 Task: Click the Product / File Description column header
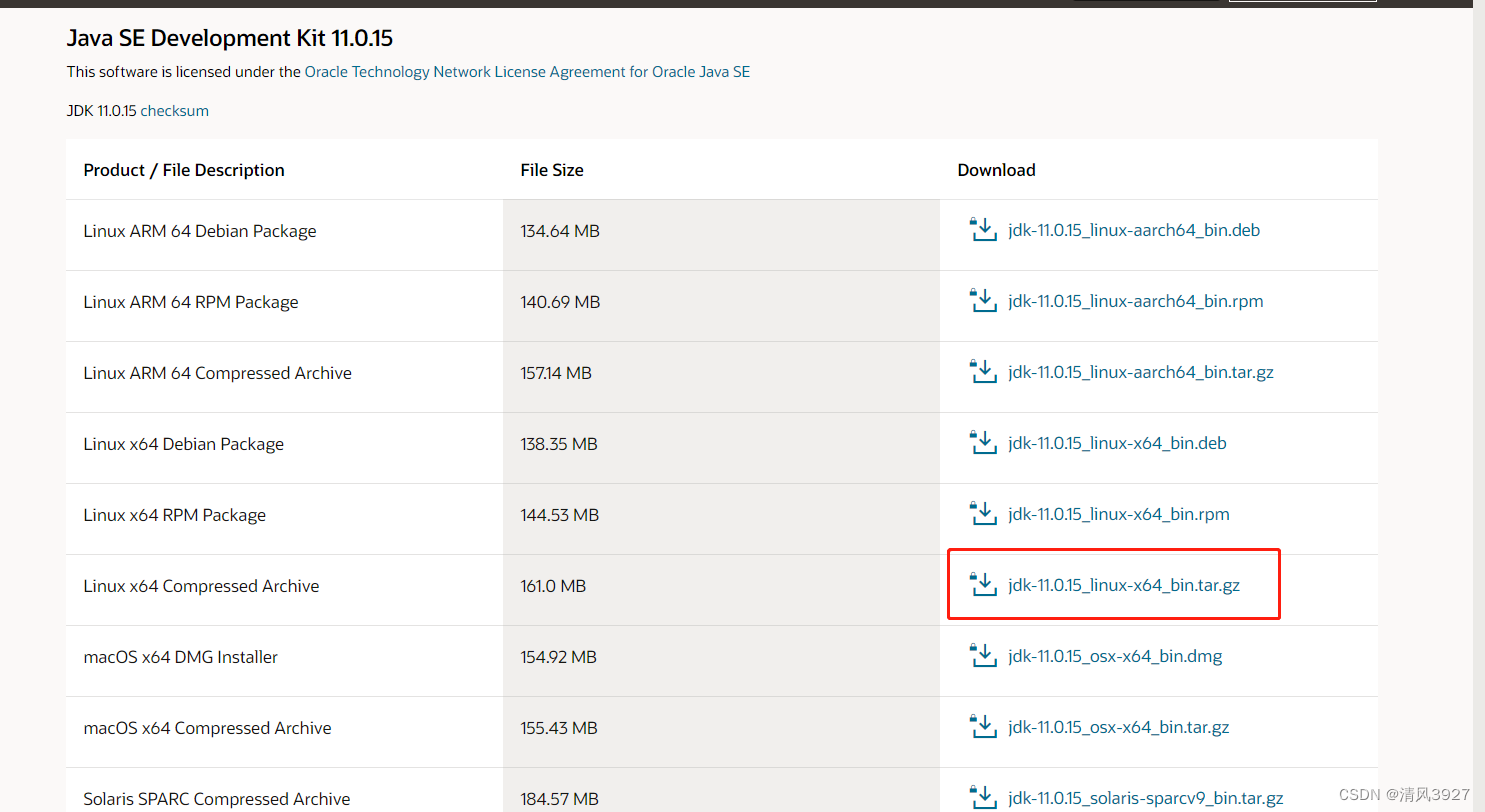pyautogui.click(x=184, y=170)
